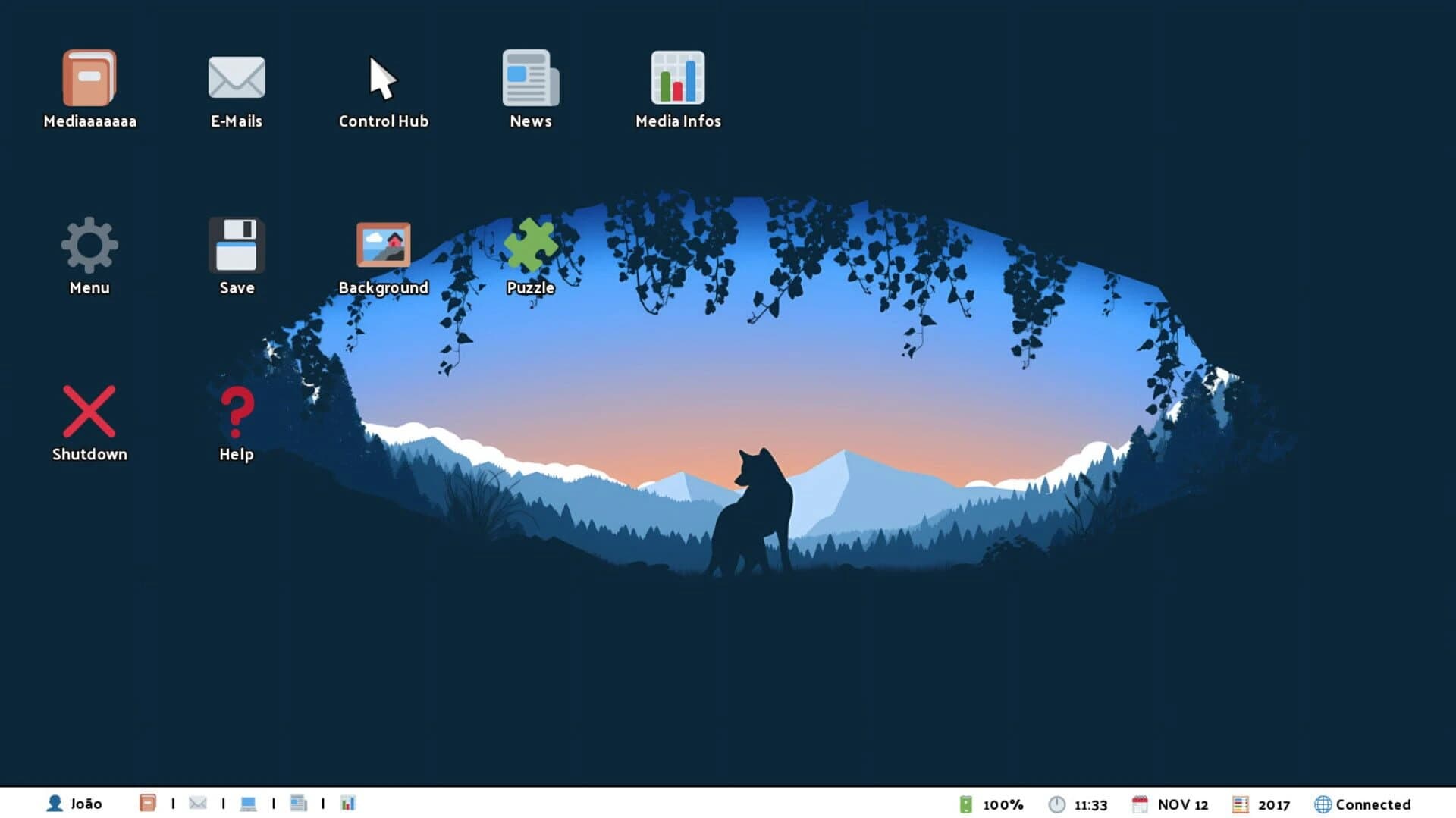The width and height of the screenshot is (1456, 818).
Task: Click the laptop icon in the taskbar
Action: (x=248, y=803)
